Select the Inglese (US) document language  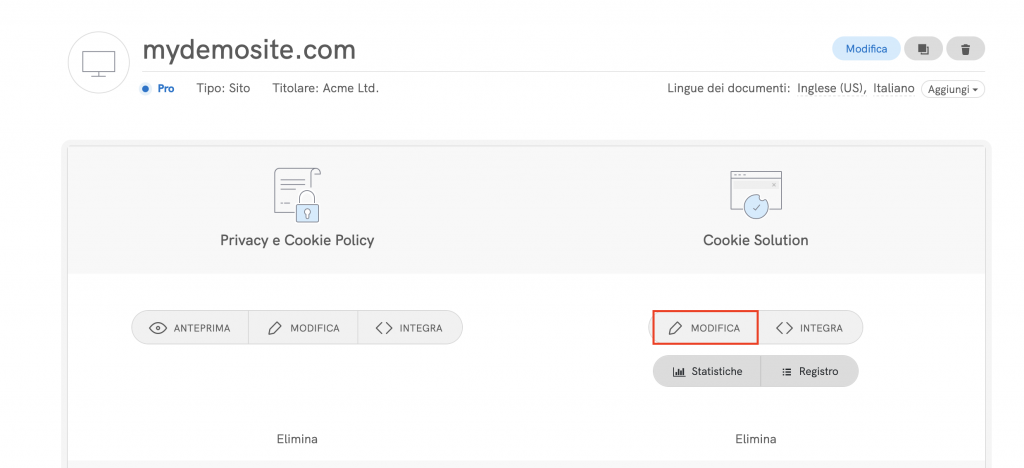coord(830,89)
